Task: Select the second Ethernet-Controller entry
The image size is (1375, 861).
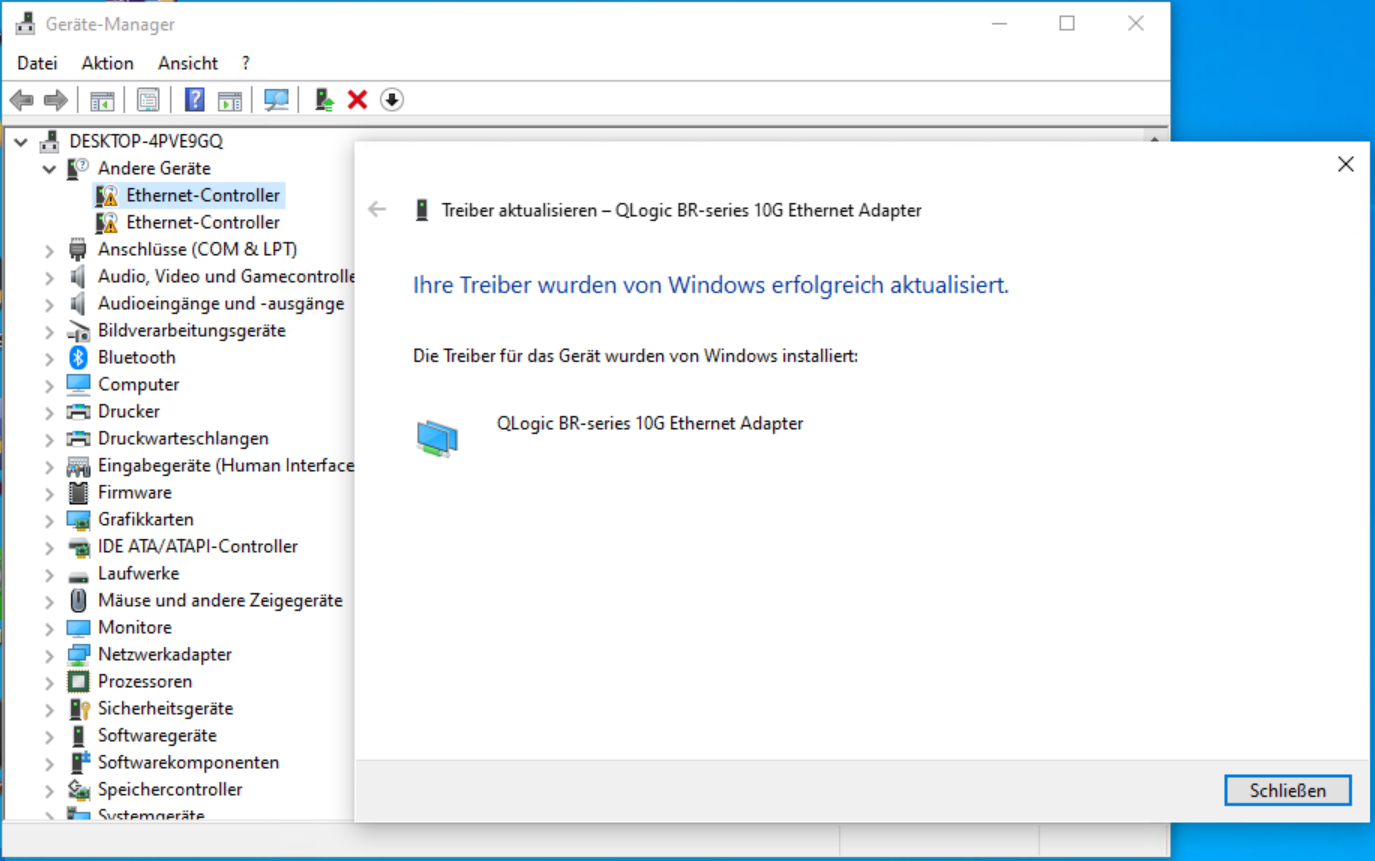Action: 202,222
